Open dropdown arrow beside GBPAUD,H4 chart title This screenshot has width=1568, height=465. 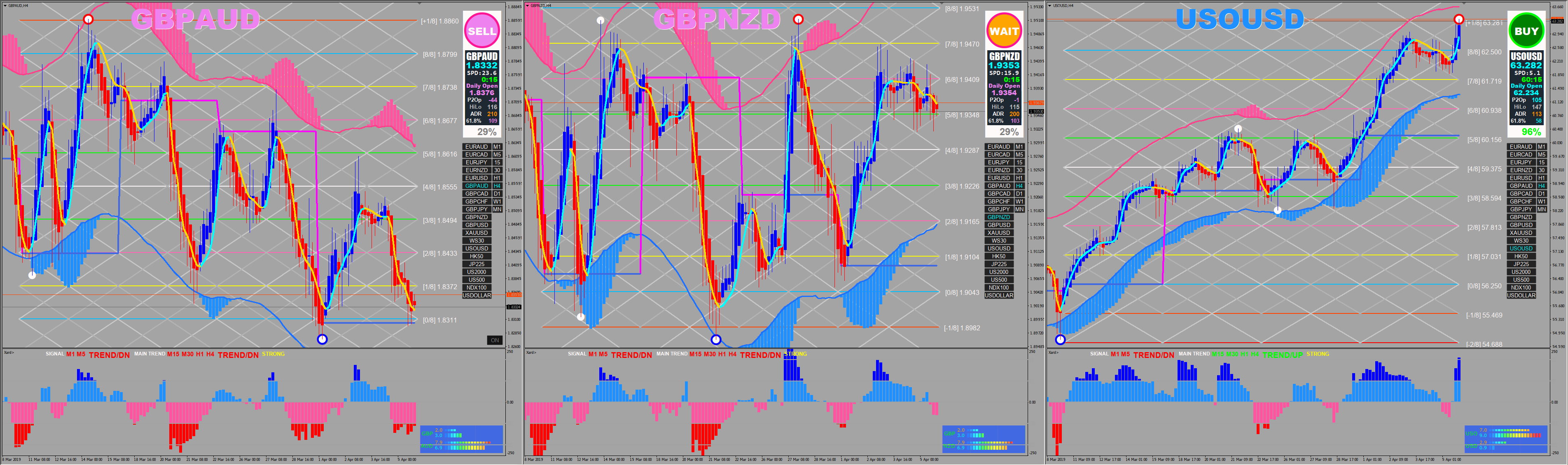(x=5, y=5)
